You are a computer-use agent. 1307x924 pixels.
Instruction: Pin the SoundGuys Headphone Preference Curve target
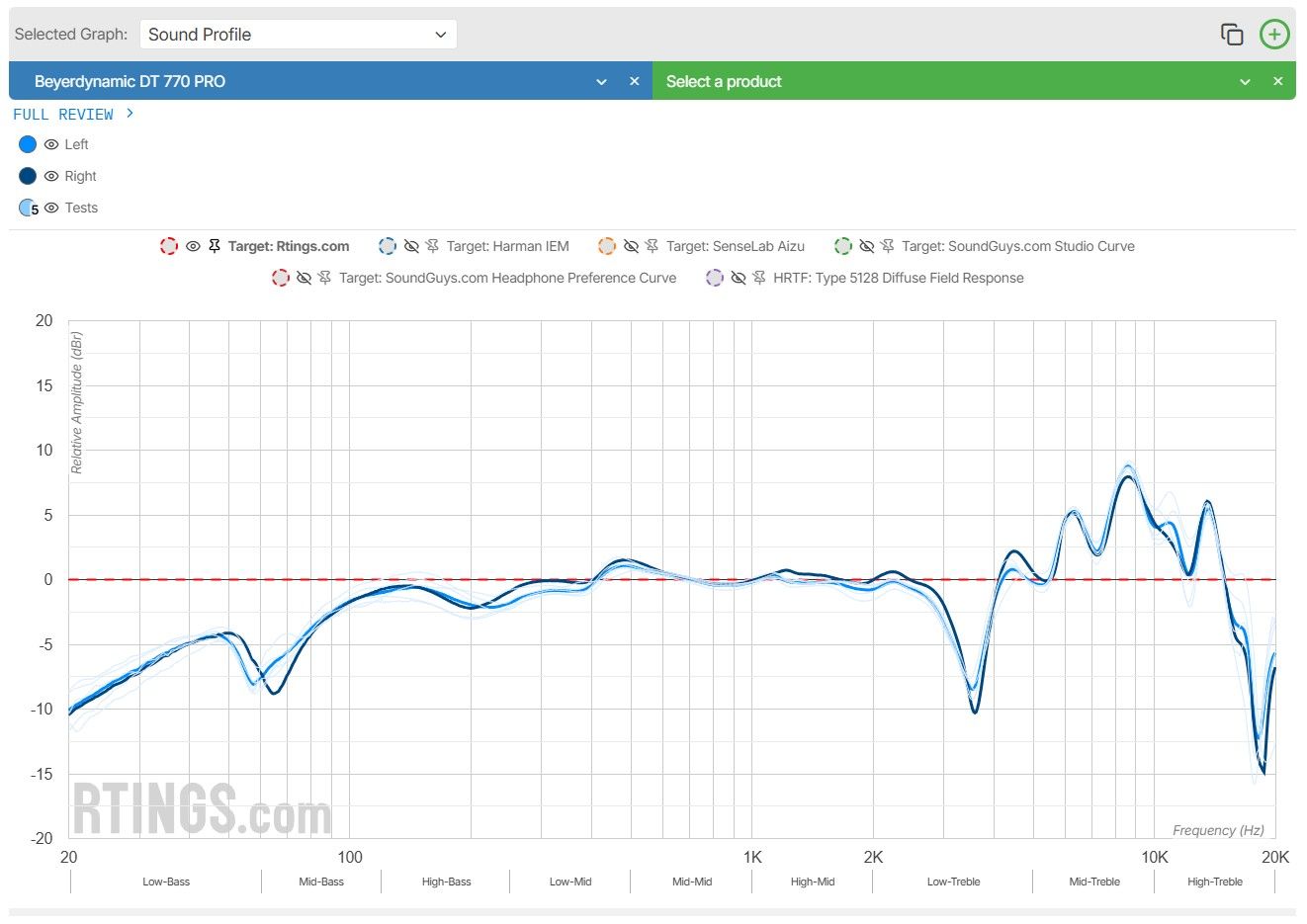[324, 278]
